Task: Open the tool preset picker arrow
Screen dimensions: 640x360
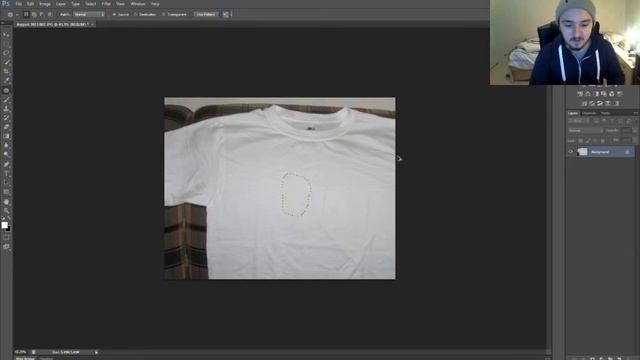Action: tap(17, 14)
